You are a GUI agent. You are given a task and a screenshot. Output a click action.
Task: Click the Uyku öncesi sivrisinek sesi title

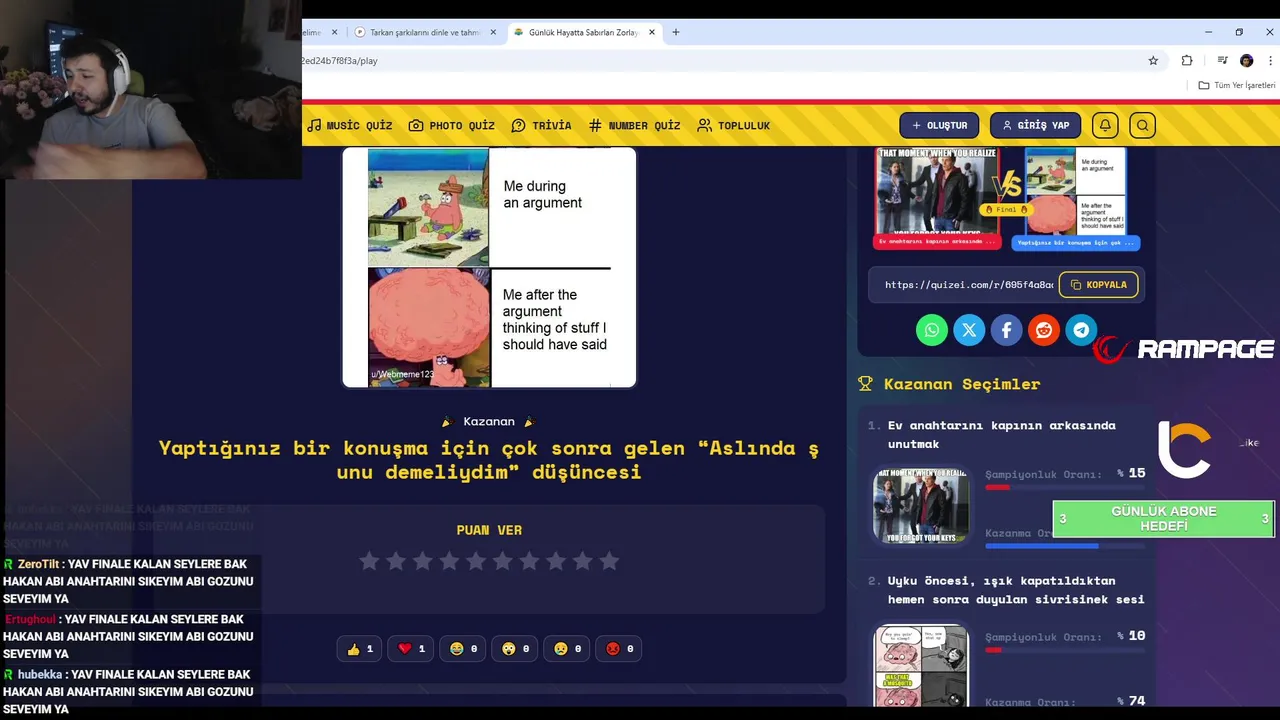point(1016,590)
